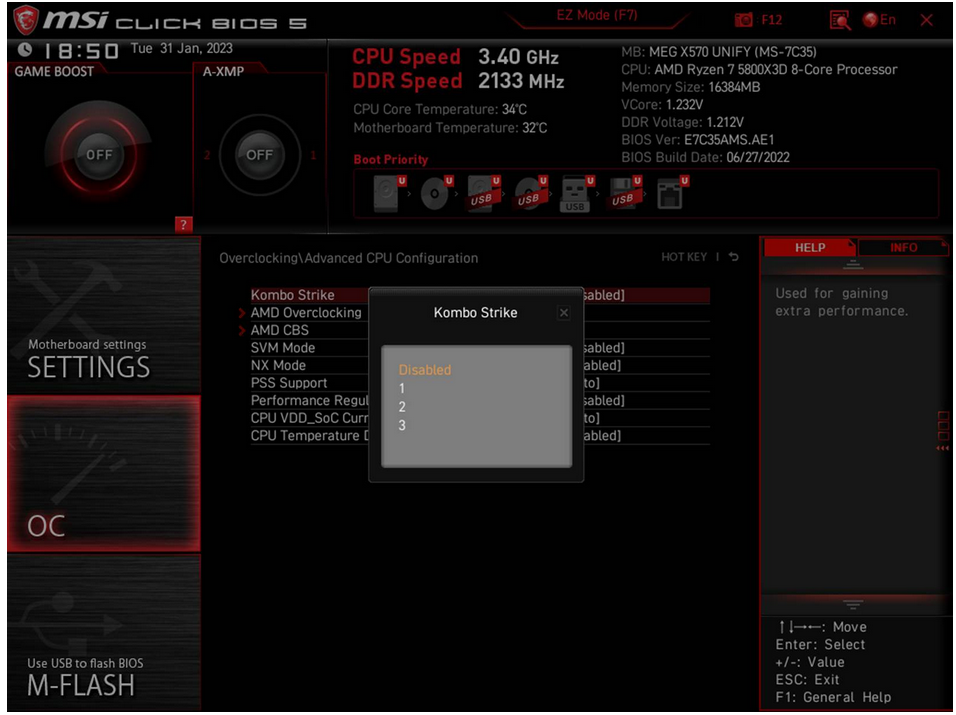The height and width of the screenshot is (715, 956).
Task: Open the OC overclocking section
Action: pos(104,474)
